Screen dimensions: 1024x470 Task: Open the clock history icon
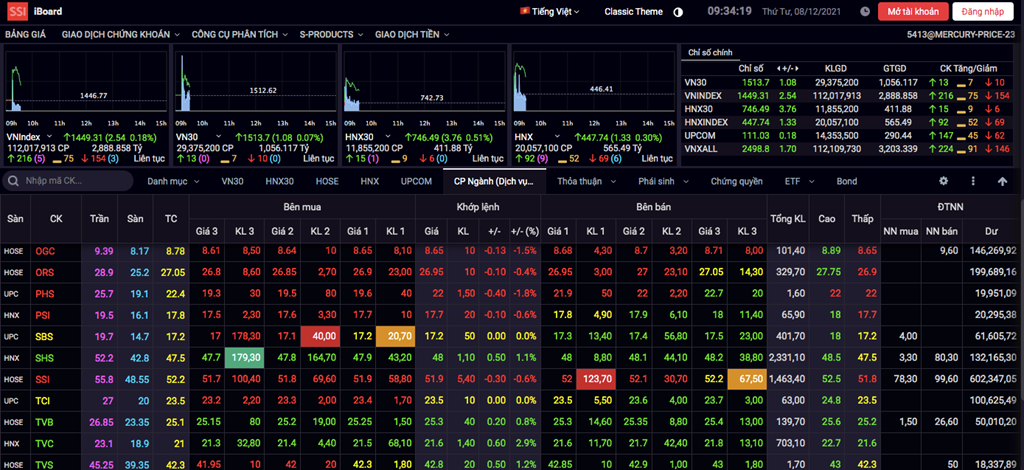[865, 11]
